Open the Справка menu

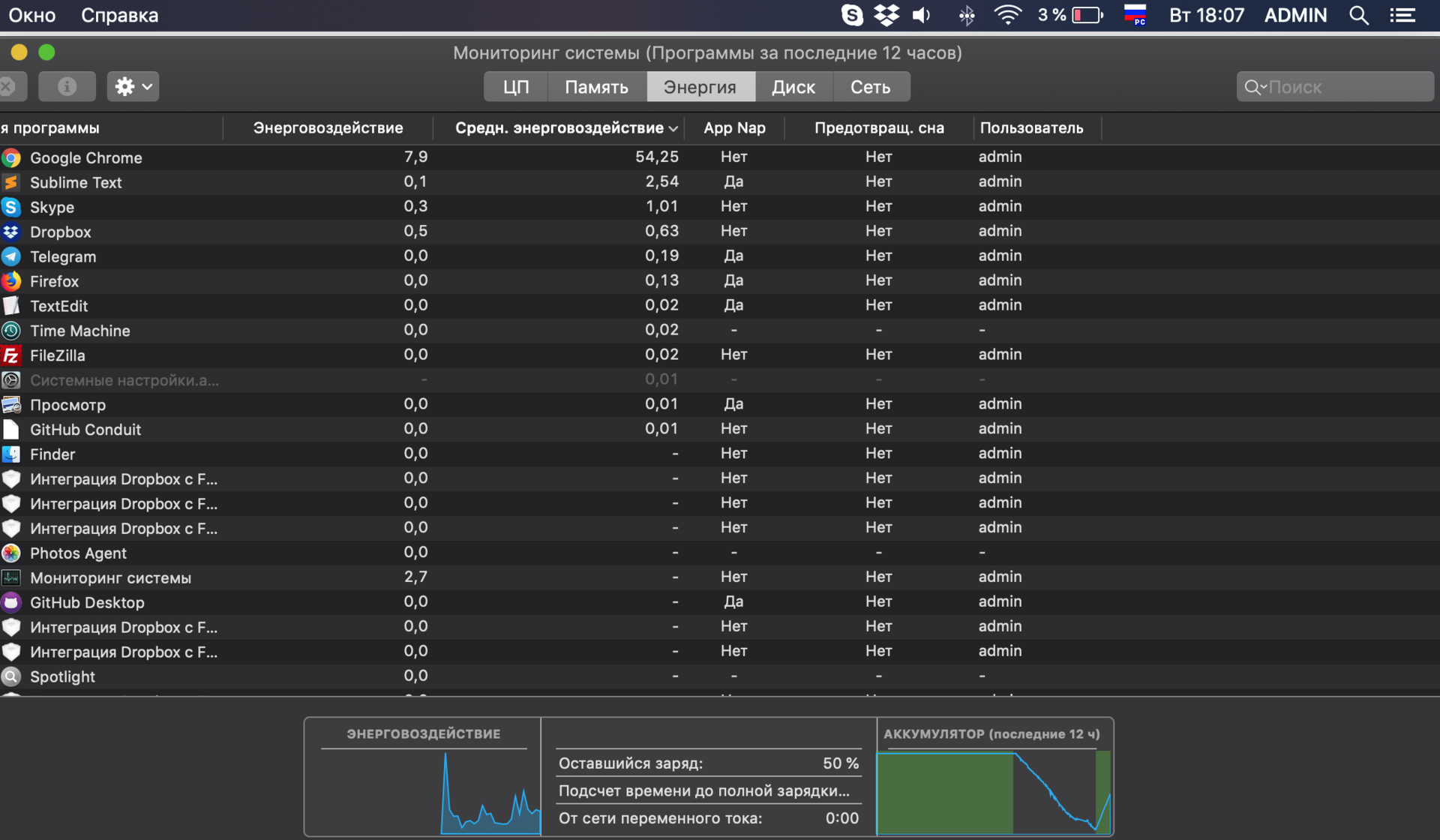[x=119, y=15]
